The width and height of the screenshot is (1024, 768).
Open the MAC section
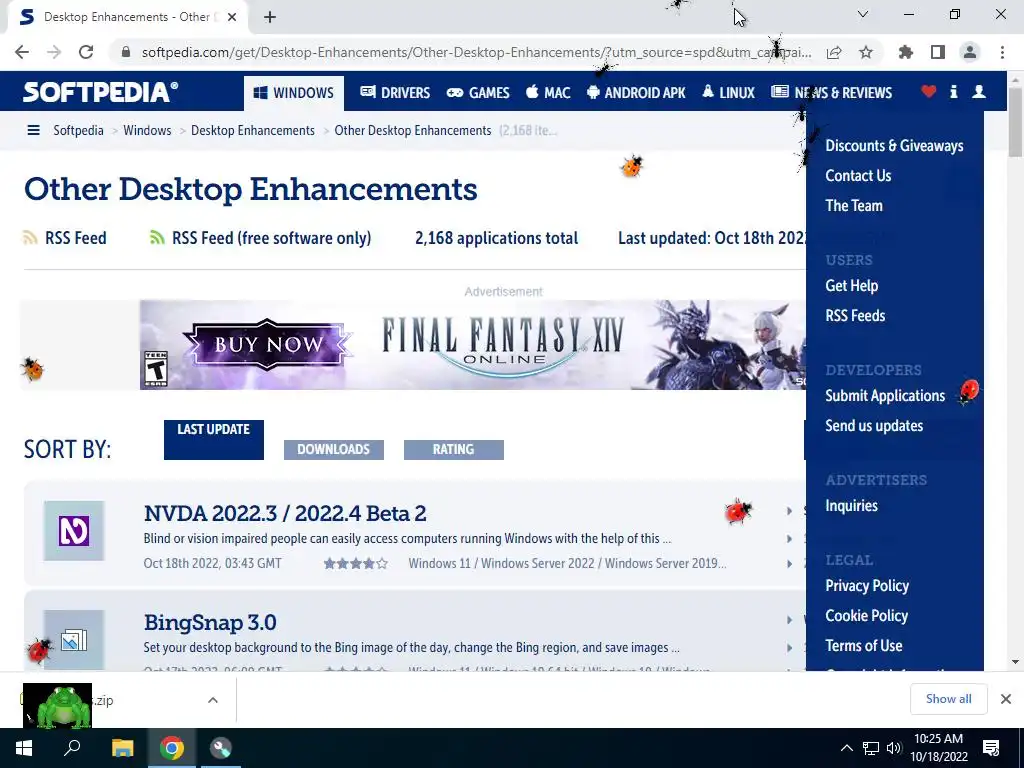point(549,93)
